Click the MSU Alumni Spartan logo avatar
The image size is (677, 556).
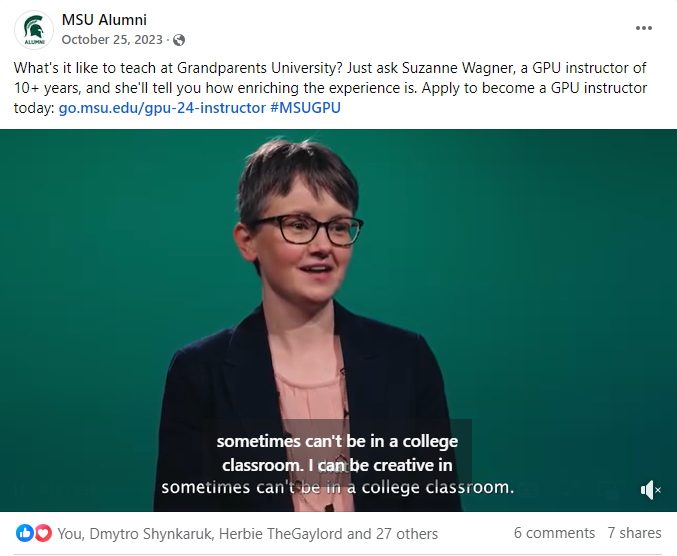pyautogui.click(x=33, y=29)
